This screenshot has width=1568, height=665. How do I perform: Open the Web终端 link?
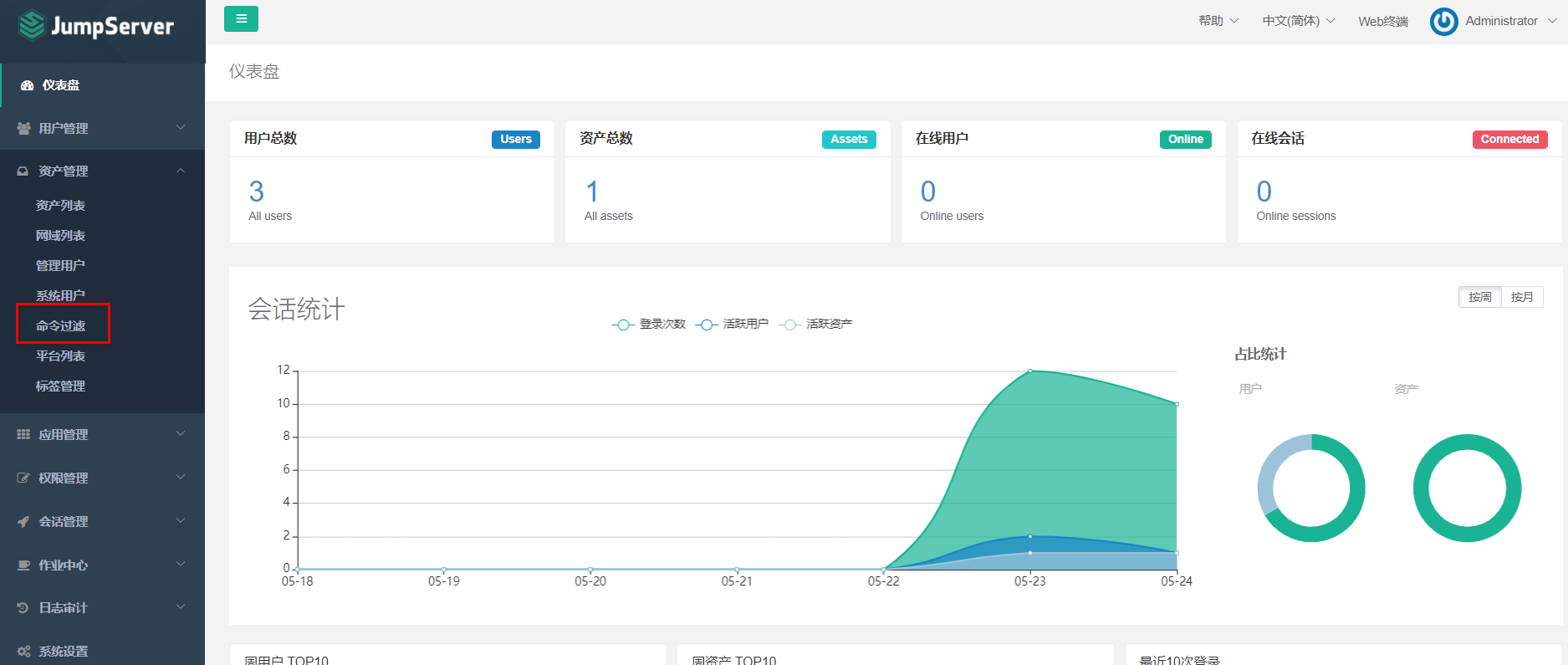(1383, 22)
